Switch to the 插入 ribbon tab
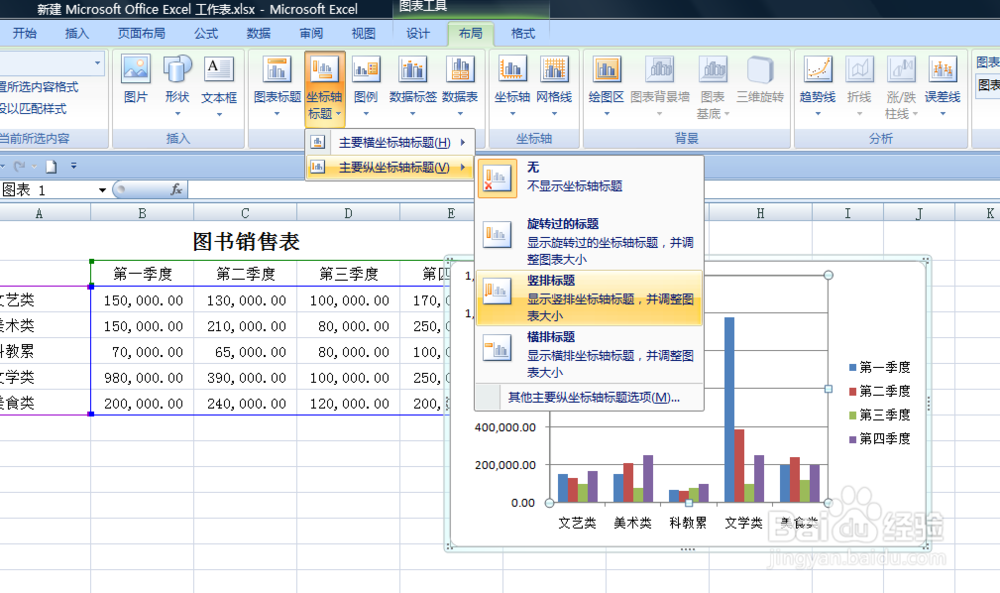 77,33
